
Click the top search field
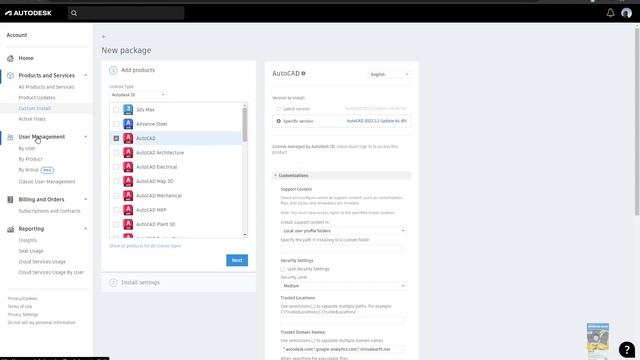coord(126,13)
